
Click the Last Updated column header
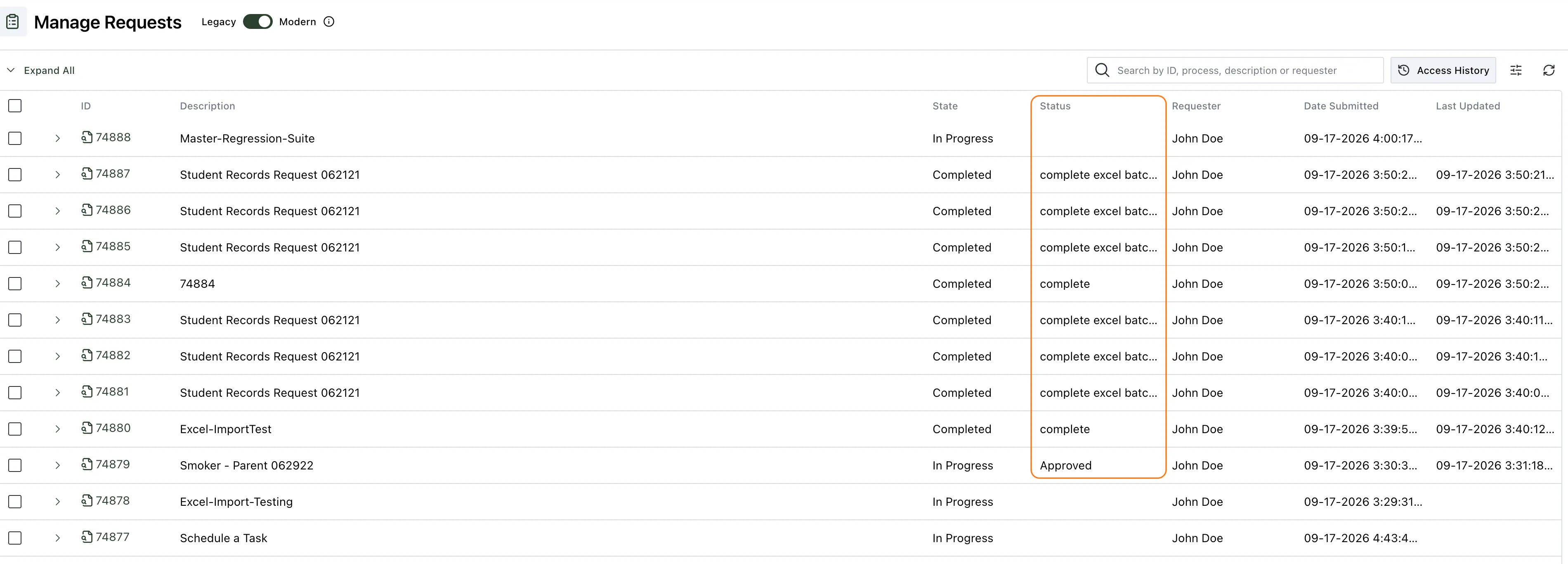point(1468,106)
